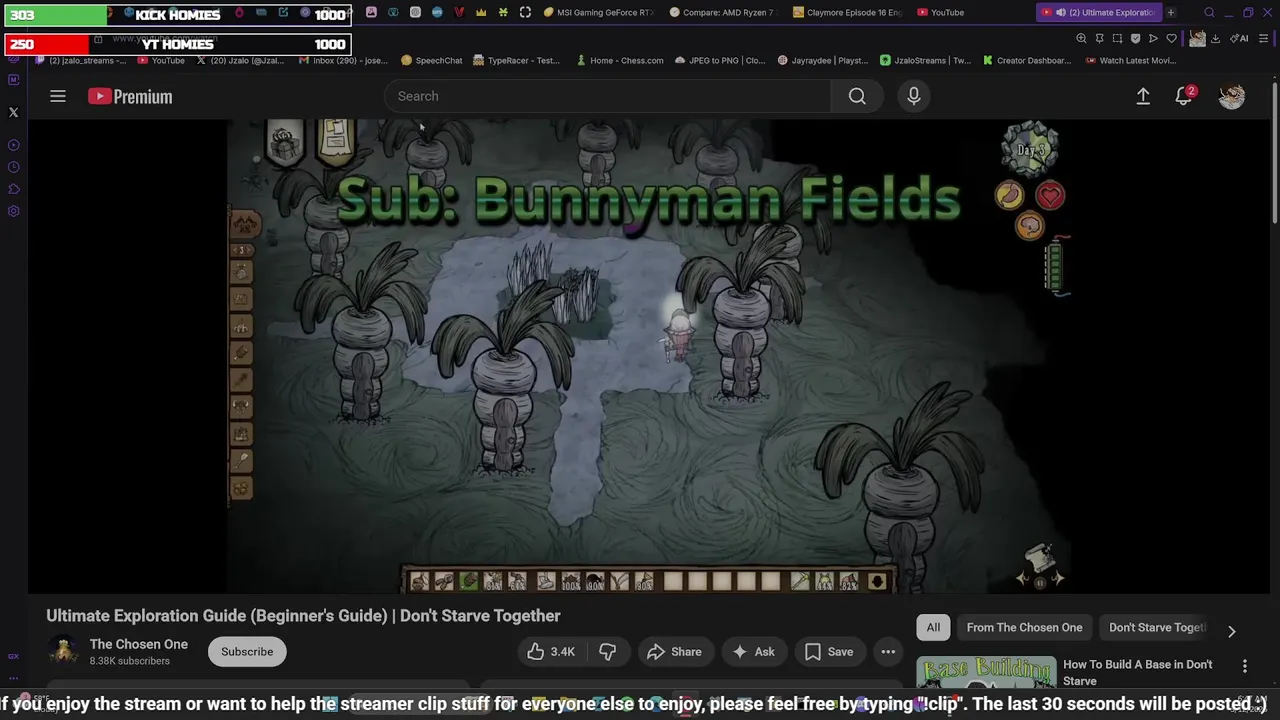Open the Creator Dashboard bookmark
The image size is (1280, 720).
1027,60
